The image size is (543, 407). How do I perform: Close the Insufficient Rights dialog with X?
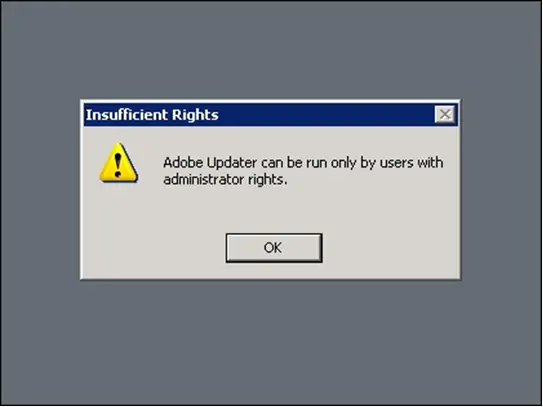[445, 114]
